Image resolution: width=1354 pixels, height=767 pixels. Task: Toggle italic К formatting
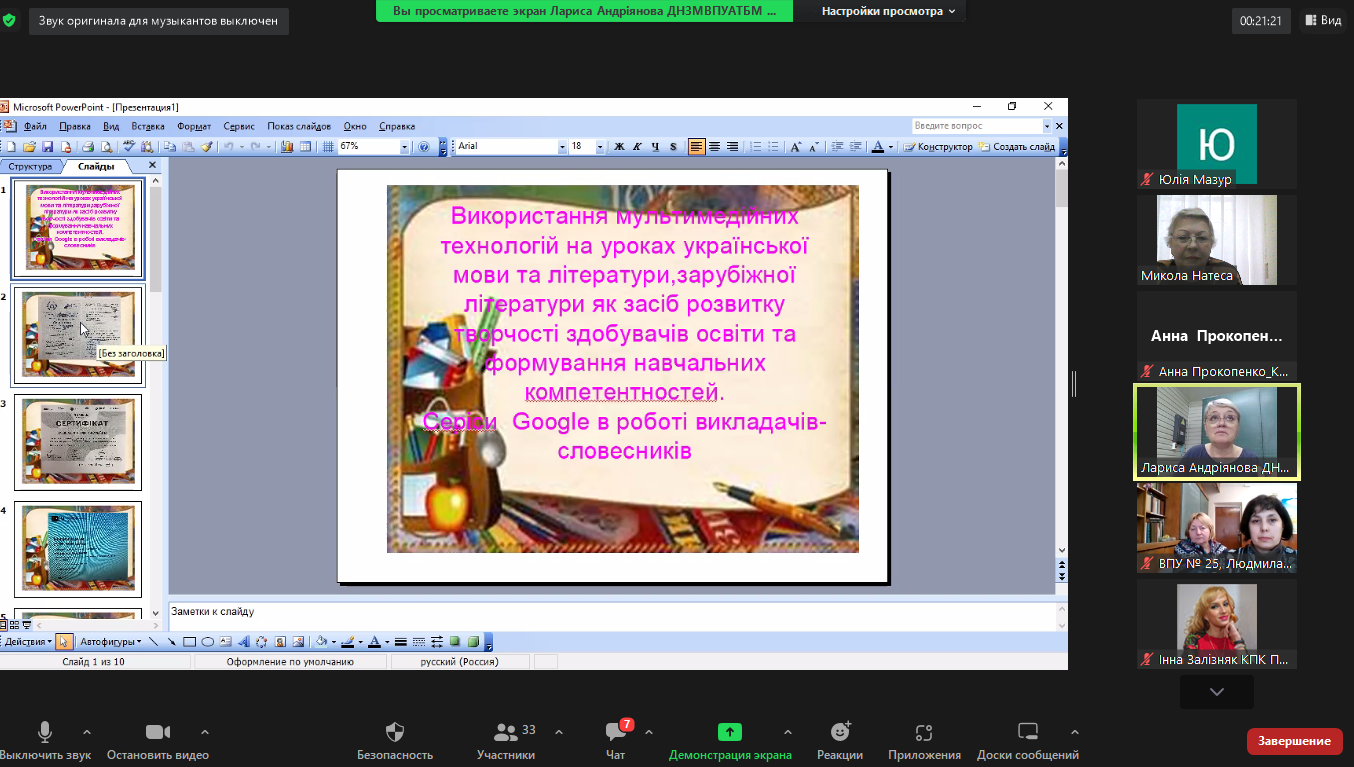(x=637, y=146)
